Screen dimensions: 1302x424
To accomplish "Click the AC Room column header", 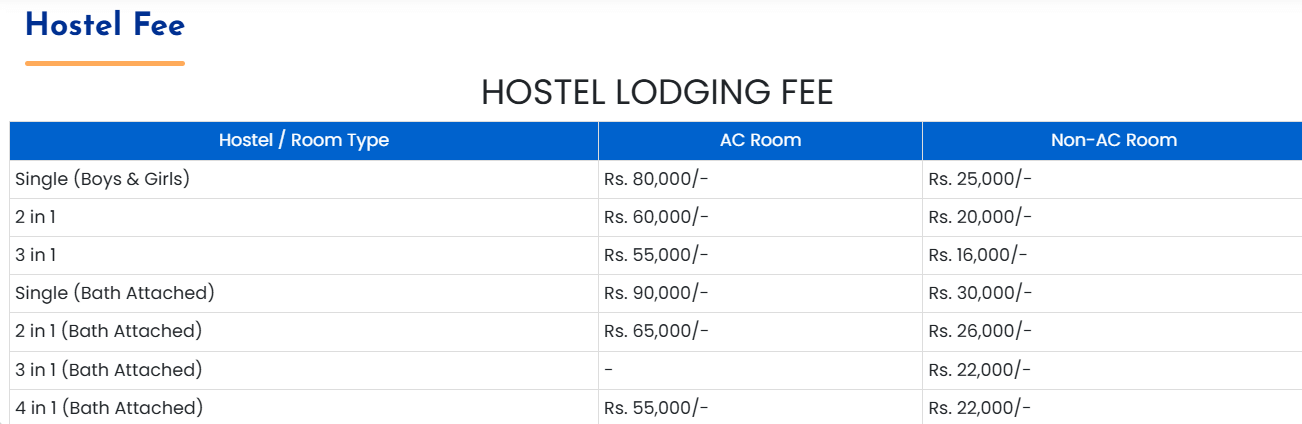I will click(x=760, y=140).
